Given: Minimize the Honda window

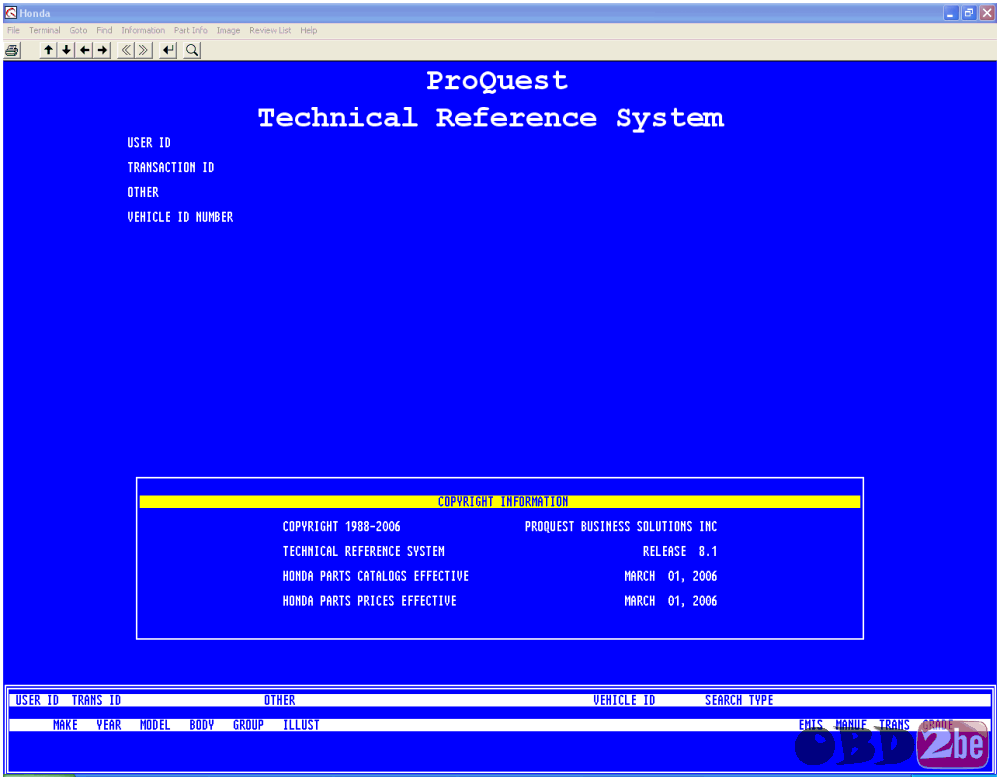Looking at the screenshot, I should [951, 13].
